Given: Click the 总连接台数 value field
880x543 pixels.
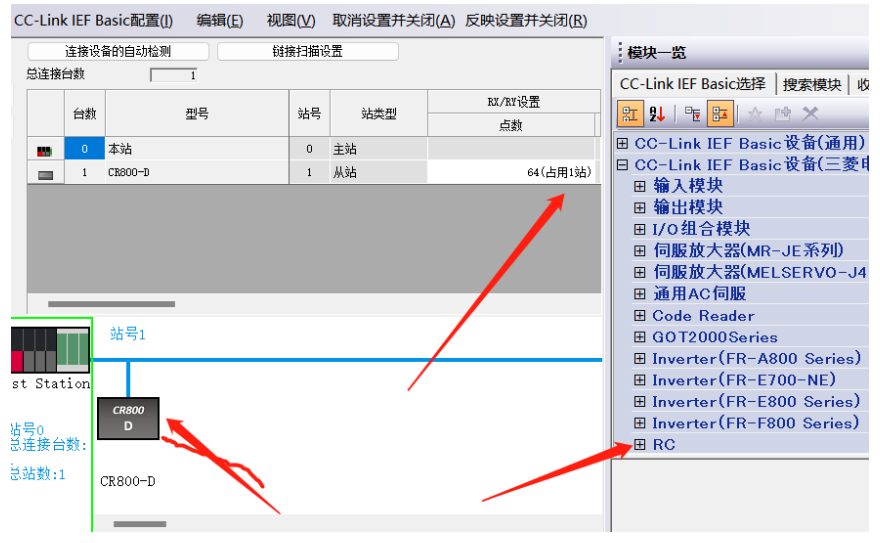Looking at the screenshot, I should tap(174, 75).
